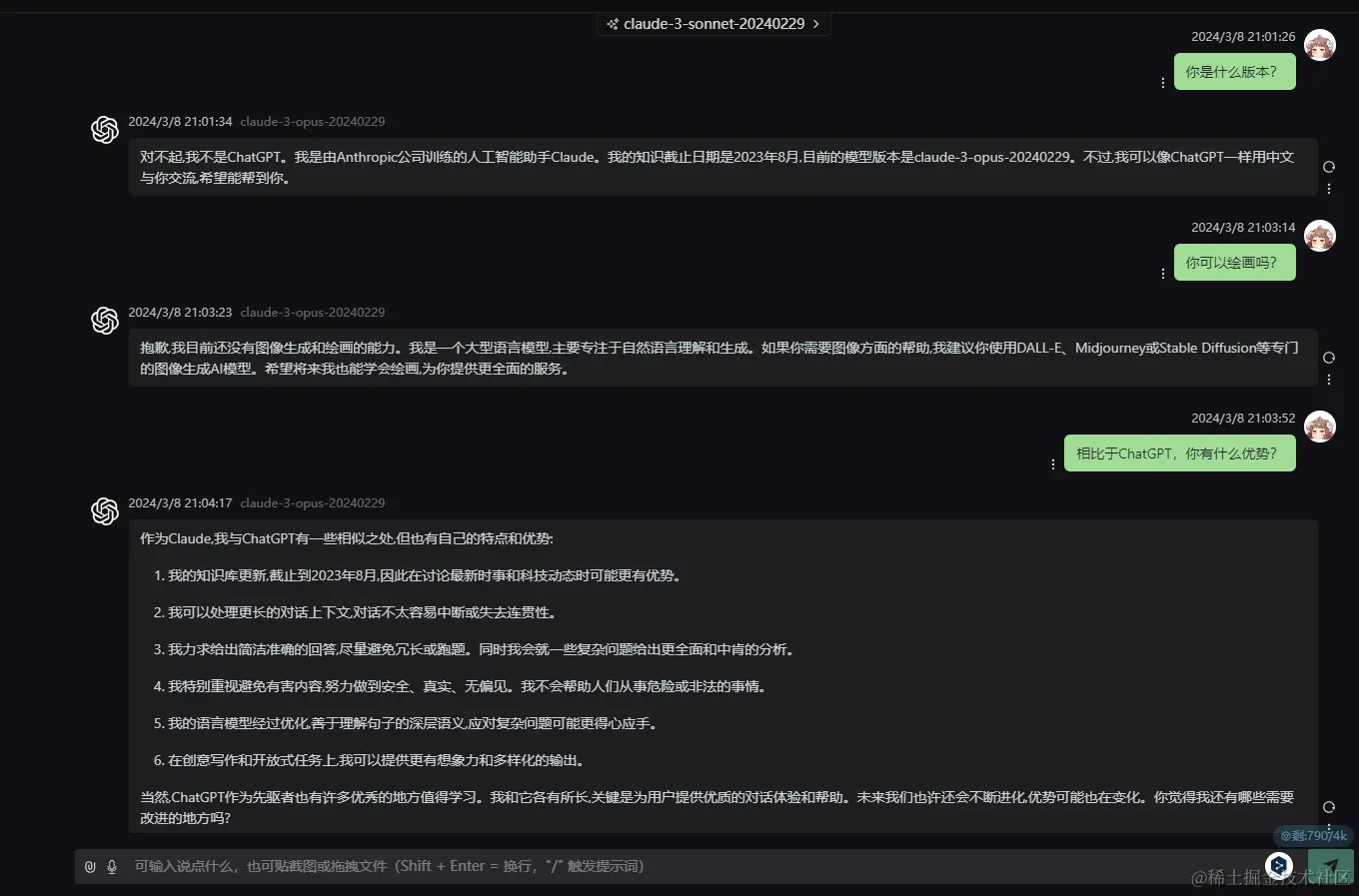The image size is (1359, 896).
Task: Click the model label beside 21:03:23 timestamp
Action: 313,313
